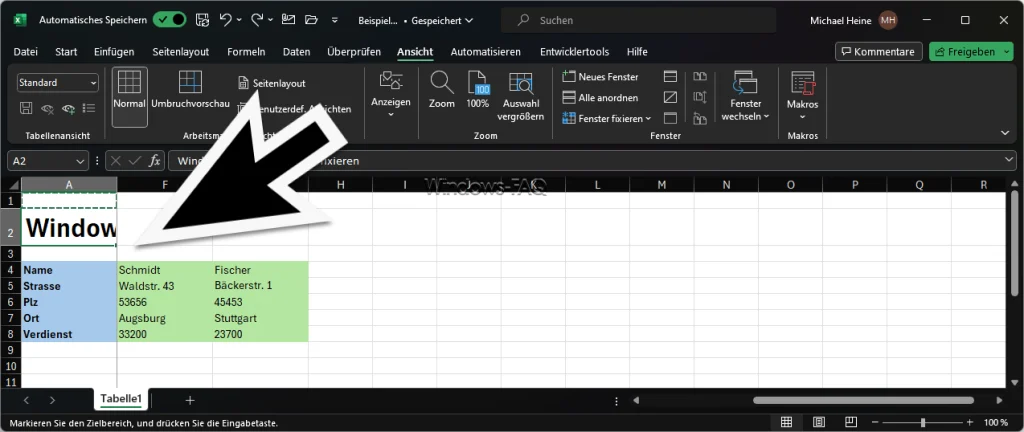Click Neues Fenster
The height and width of the screenshot is (432, 1024).
(600, 77)
